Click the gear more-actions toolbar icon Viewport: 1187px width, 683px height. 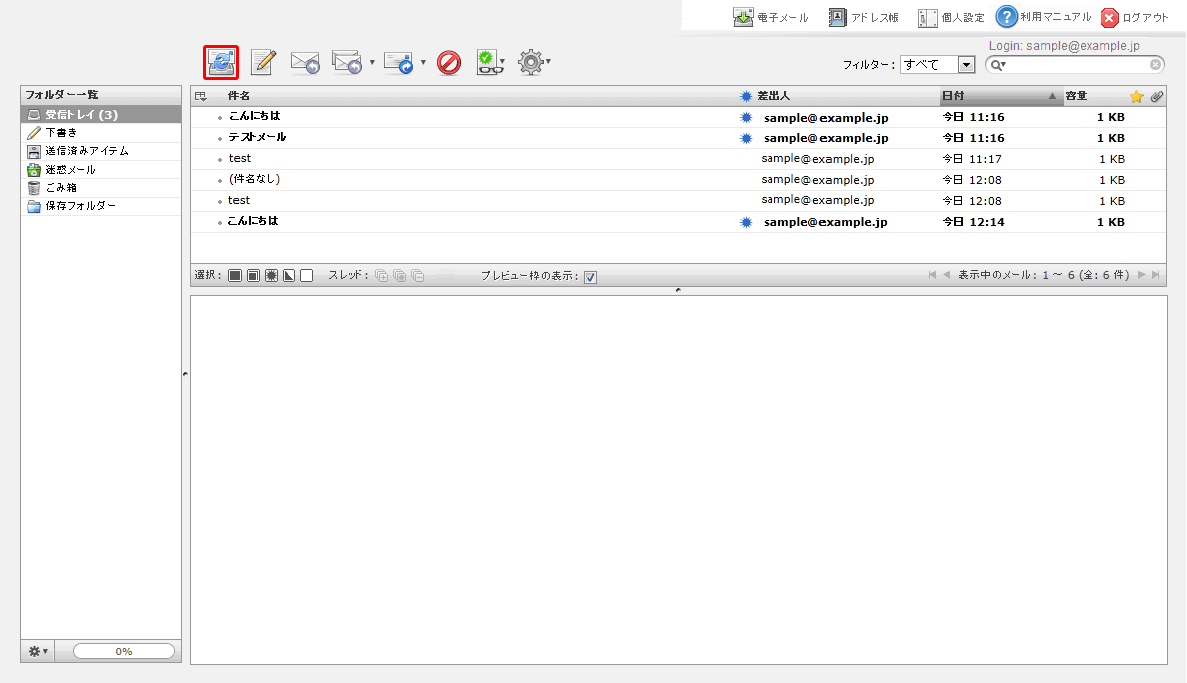click(530, 63)
